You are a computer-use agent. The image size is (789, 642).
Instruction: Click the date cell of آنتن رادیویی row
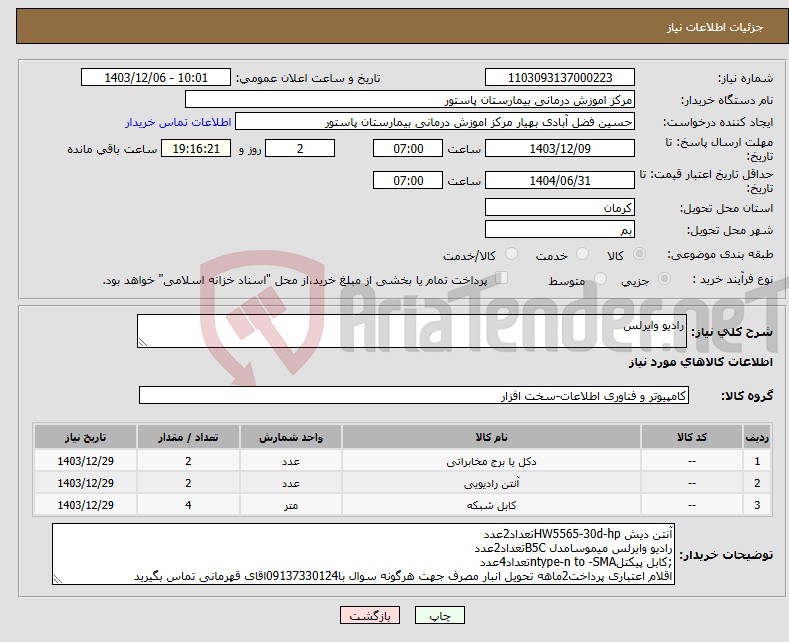(86, 483)
